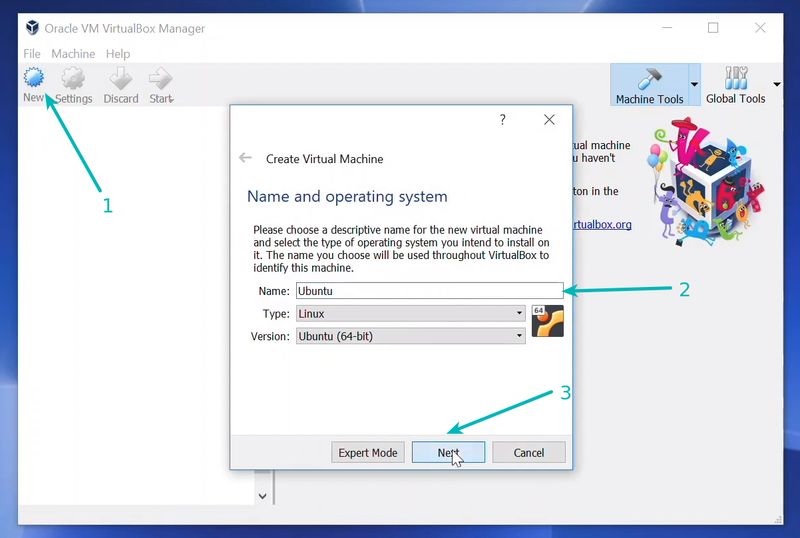Click the VirtualBox mascot cube illustration
The height and width of the screenshot is (538, 800).
click(707, 182)
